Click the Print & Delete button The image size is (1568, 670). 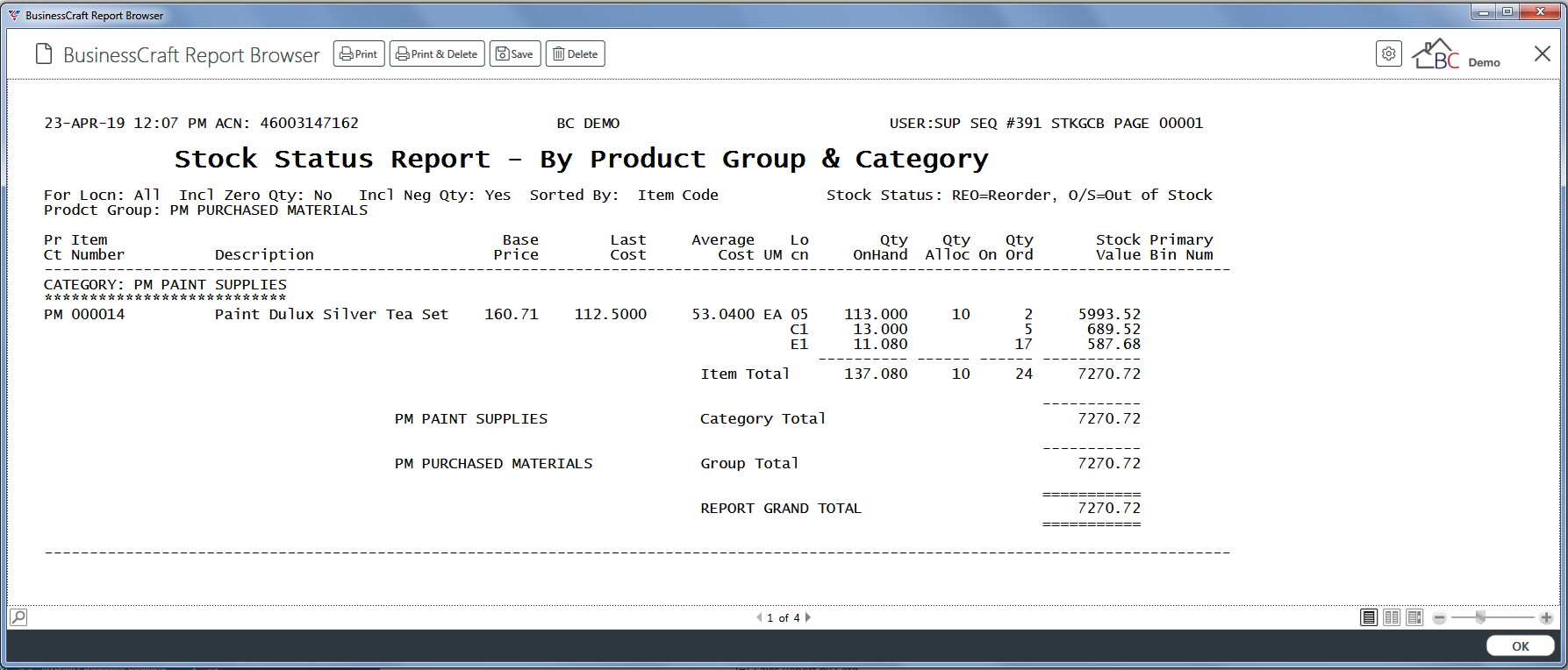click(x=437, y=53)
